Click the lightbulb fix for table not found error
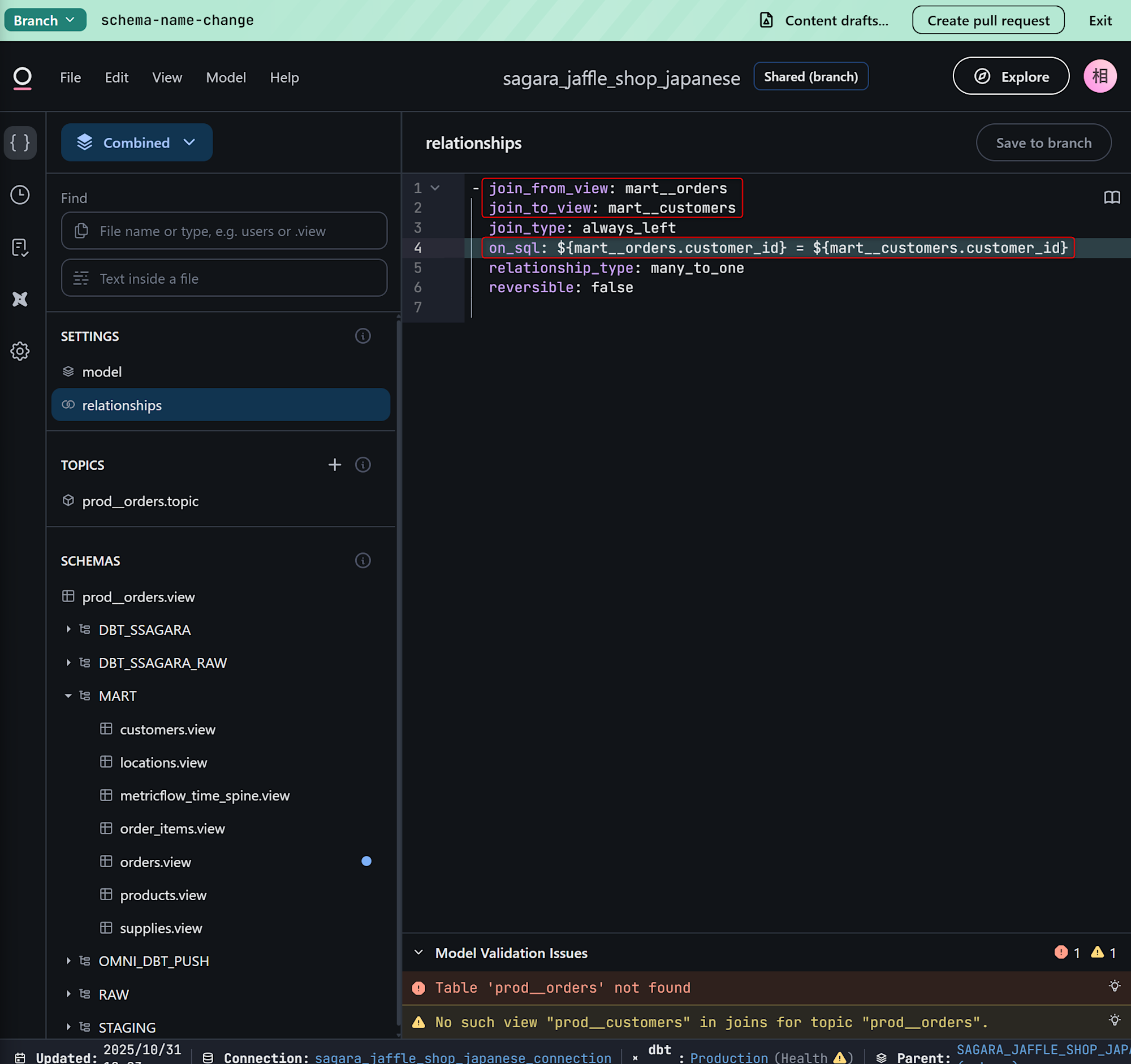1131x1064 pixels. 1115,987
